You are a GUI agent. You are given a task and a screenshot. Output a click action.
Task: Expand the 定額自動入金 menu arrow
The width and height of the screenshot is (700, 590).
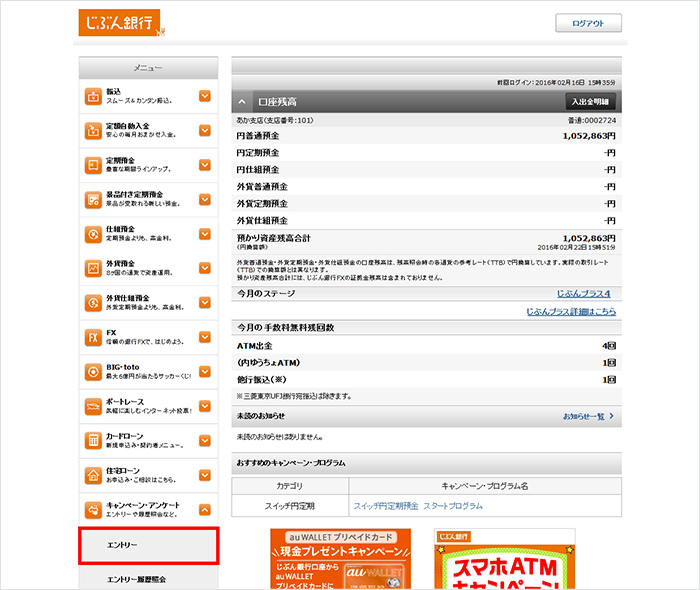204,131
